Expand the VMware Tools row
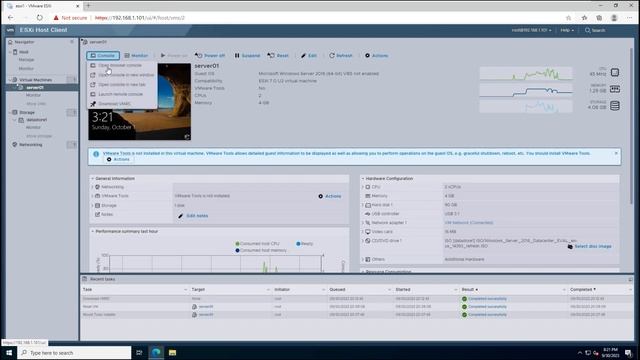Viewport: 640px width, 360px height. (93, 196)
